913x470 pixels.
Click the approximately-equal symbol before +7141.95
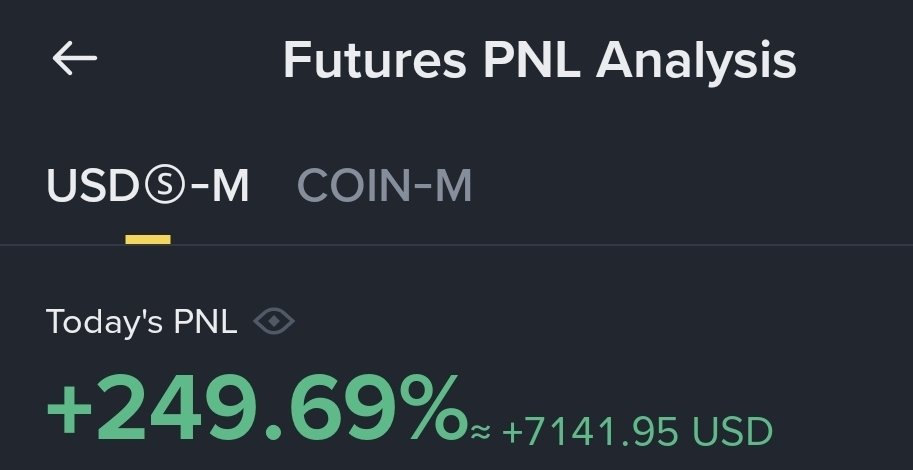(x=481, y=432)
